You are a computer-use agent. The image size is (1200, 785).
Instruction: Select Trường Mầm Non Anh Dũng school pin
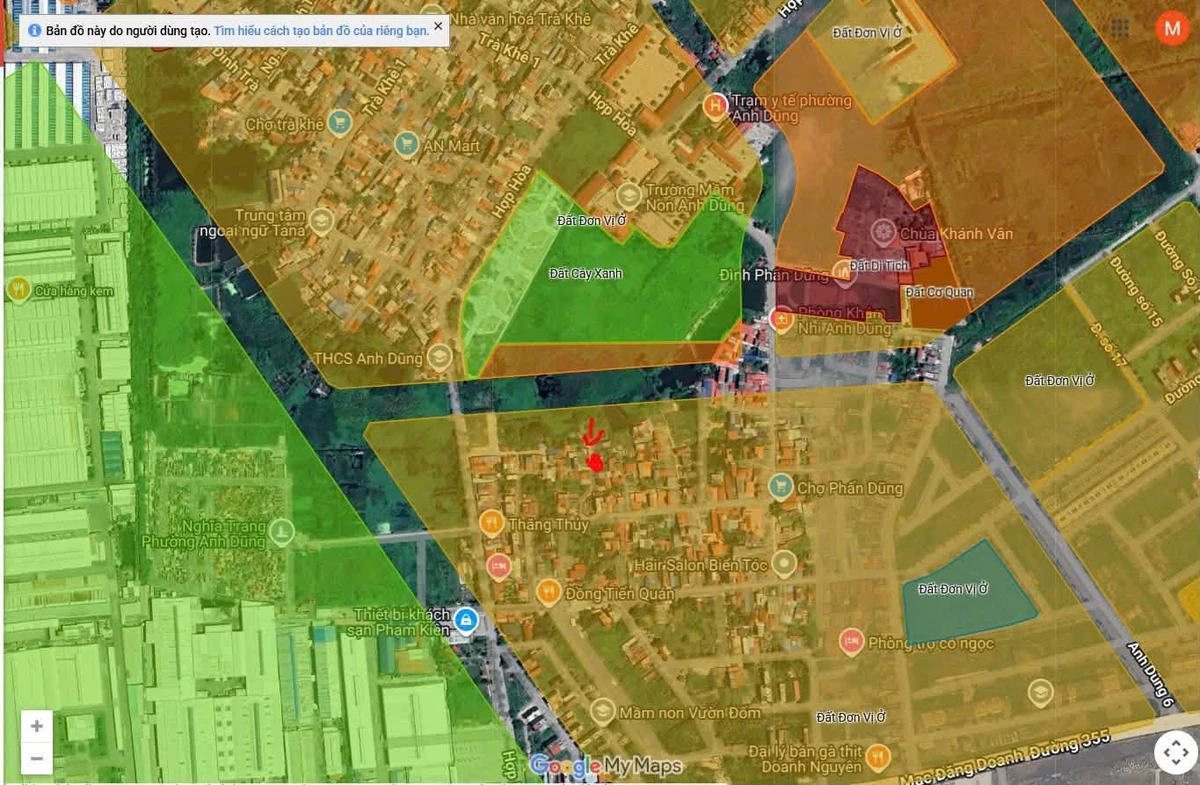coord(629,195)
